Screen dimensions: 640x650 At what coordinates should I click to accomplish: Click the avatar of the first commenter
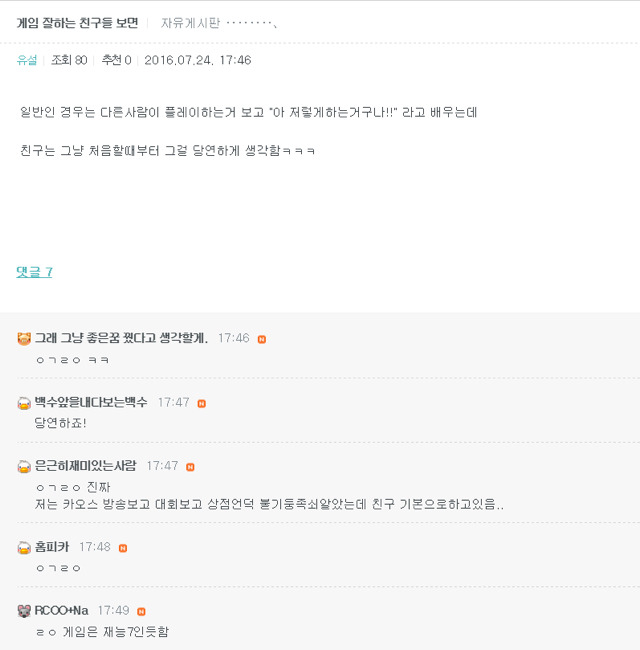(x=24, y=339)
